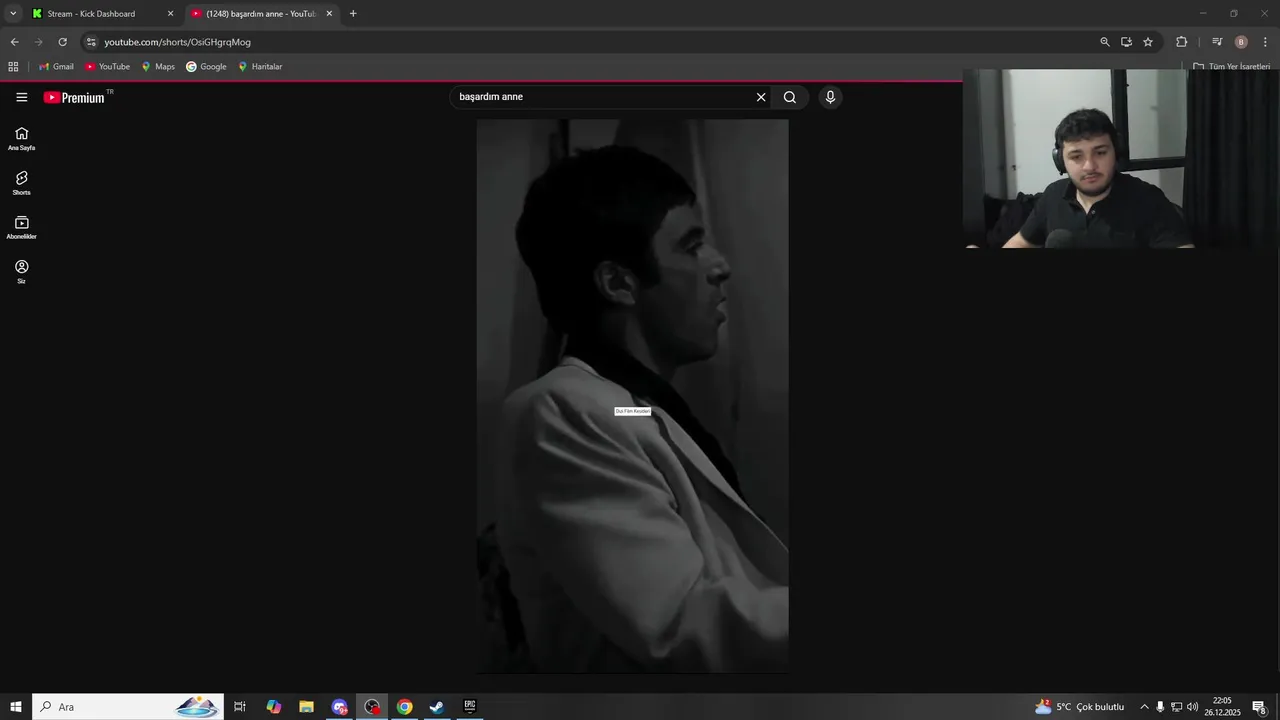Open the Google bookmark
Viewport: 1280px width, 720px height.
[x=206, y=67]
